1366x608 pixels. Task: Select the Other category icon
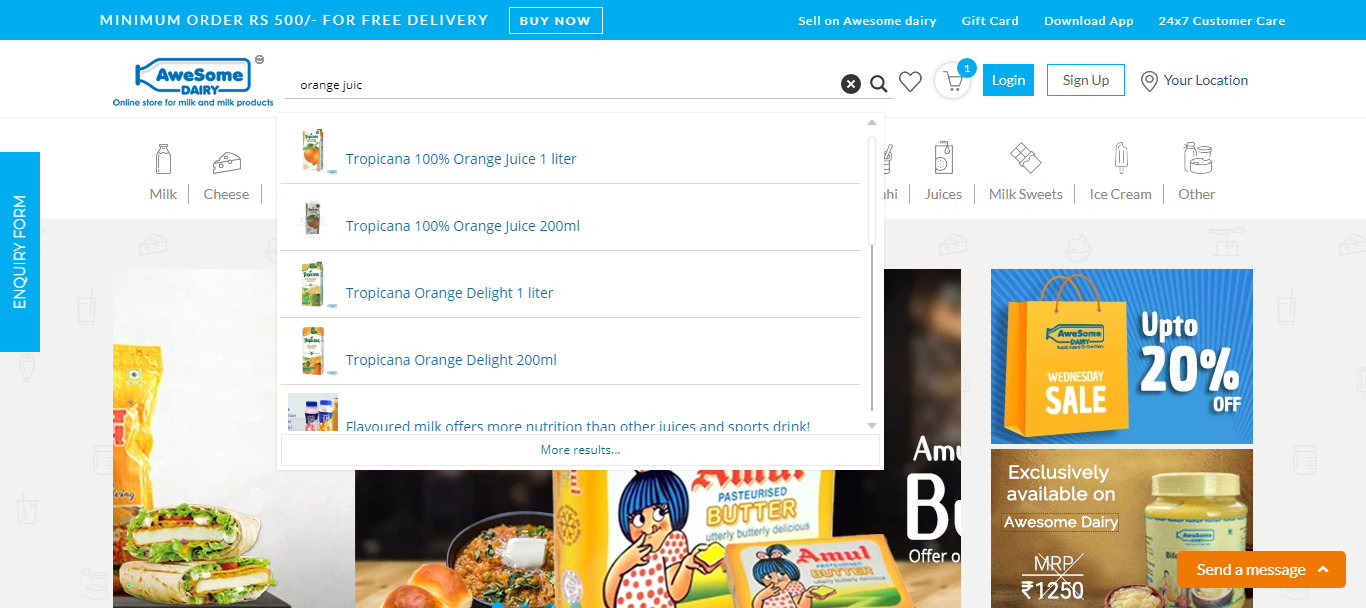pyautogui.click(x=1197, y=158)
